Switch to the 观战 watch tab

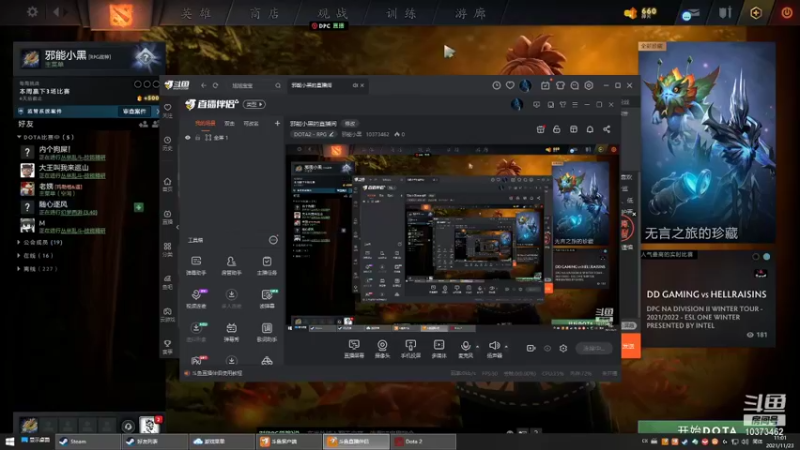pos(333,13)
